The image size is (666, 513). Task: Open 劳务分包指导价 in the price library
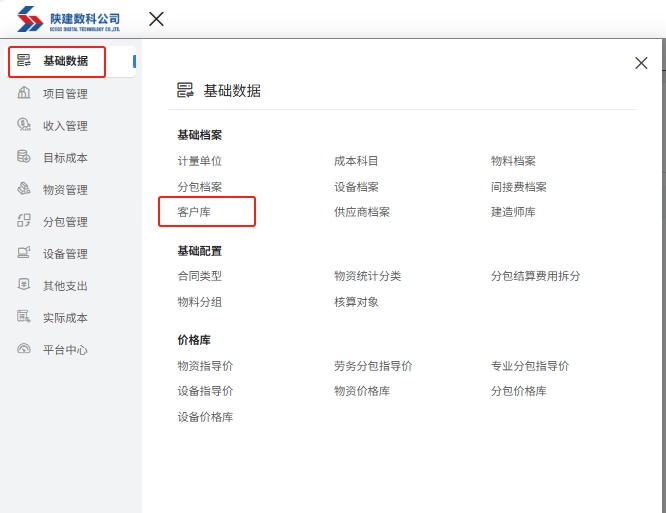coord(373,366)
